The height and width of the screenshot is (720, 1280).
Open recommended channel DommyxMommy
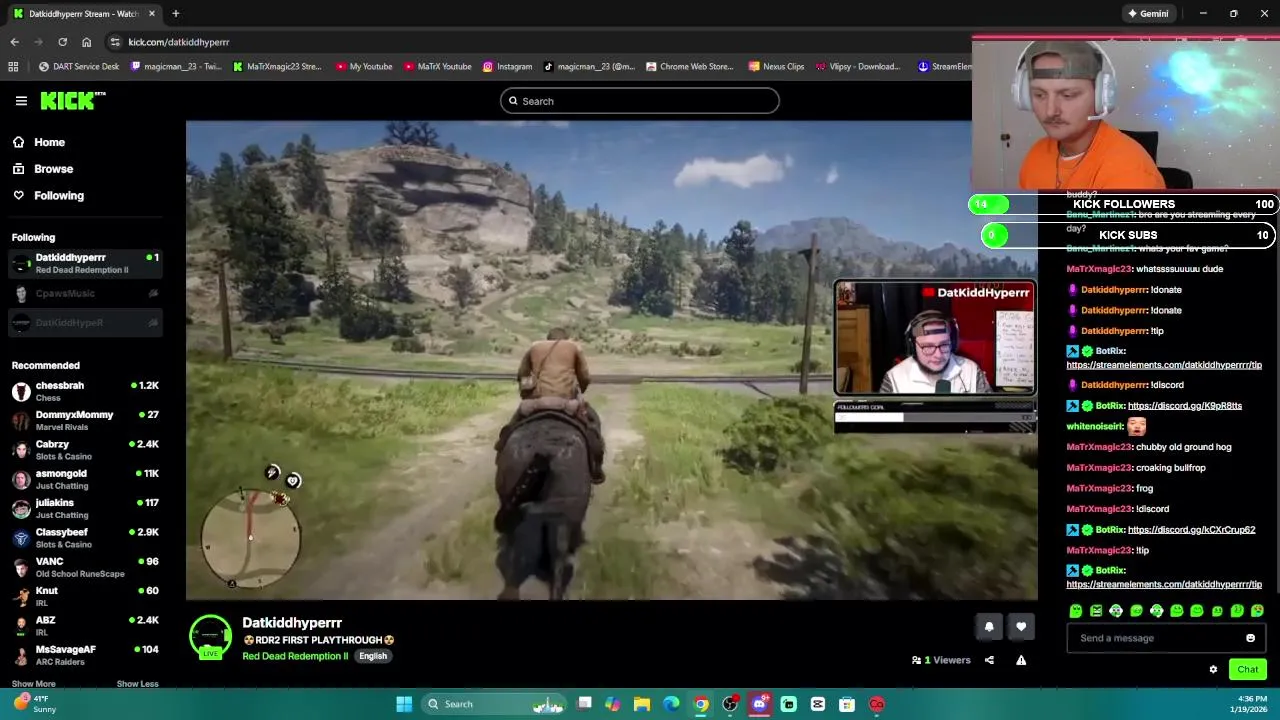pyautogui.click(x=85, y=420)
